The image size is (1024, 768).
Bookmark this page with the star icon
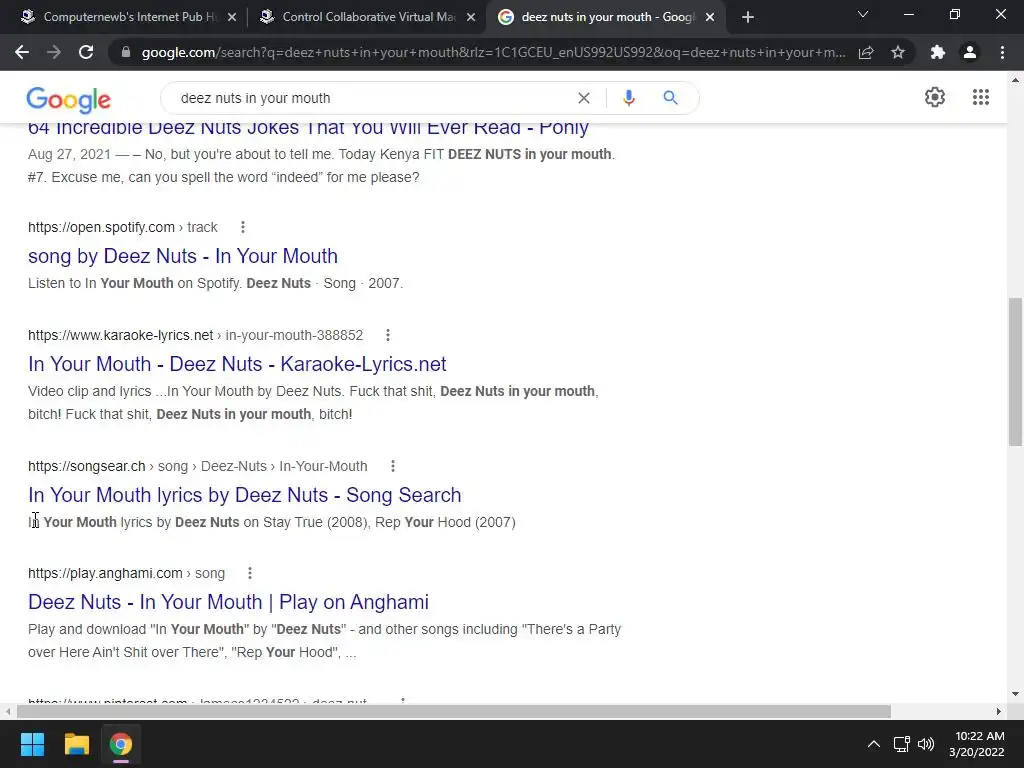898,52
